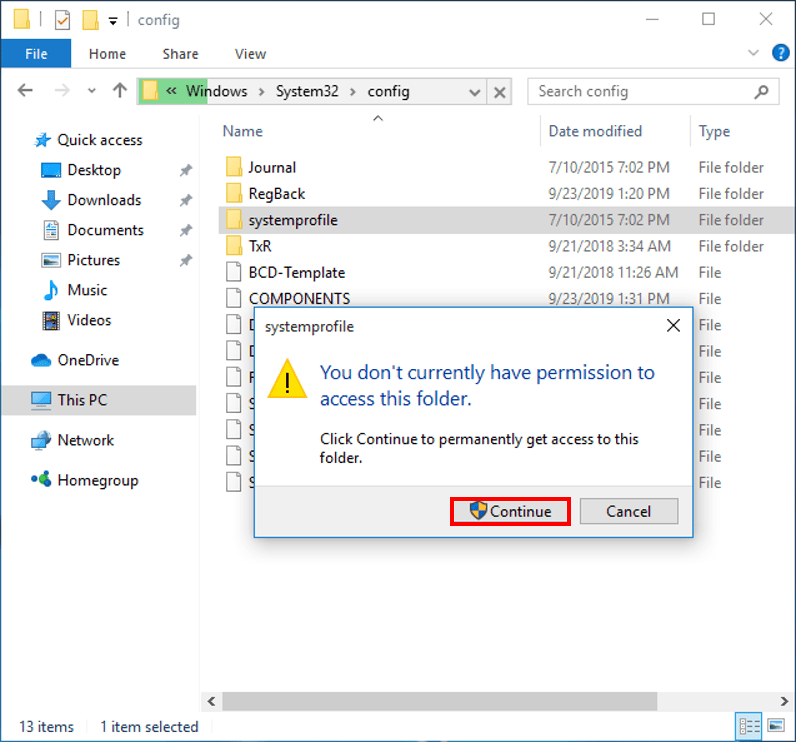The height and width of the screenshot is (742, 796).
Task: Click the horizontal scrollbar thumb
Action: [x=440, y=701]
